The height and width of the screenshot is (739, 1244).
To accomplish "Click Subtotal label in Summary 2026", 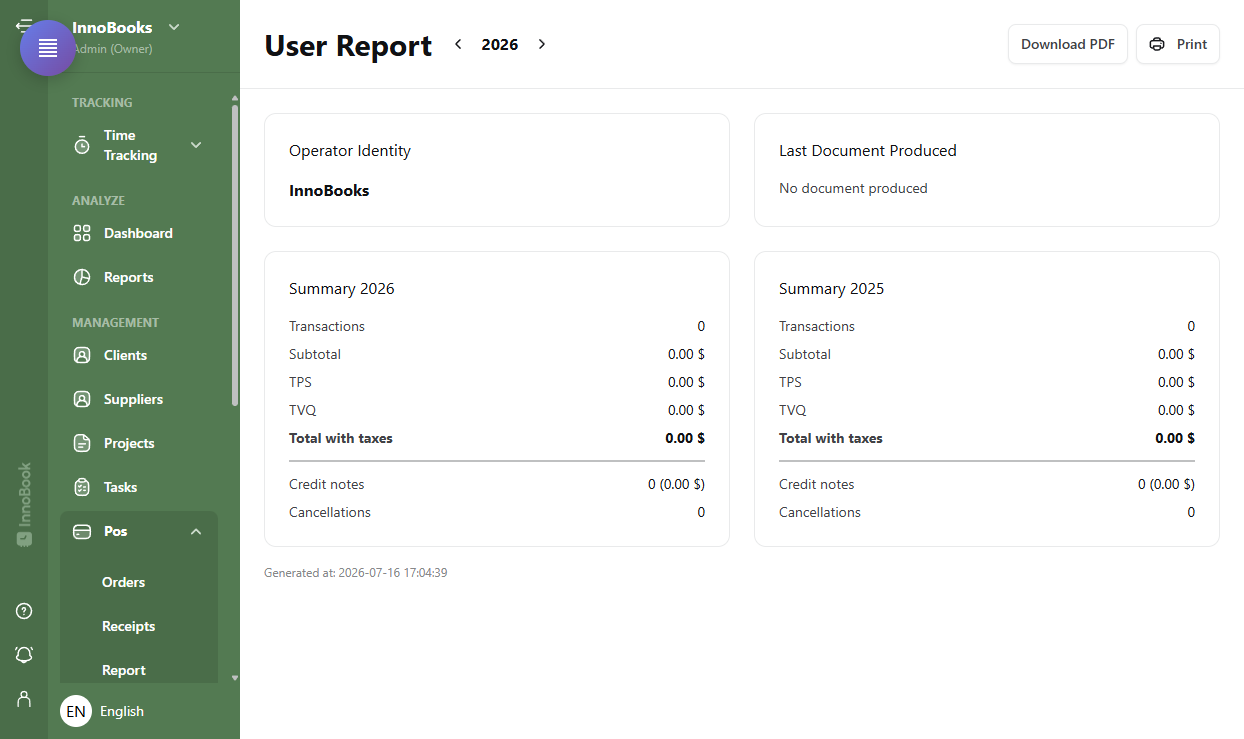I will point(315,354).
